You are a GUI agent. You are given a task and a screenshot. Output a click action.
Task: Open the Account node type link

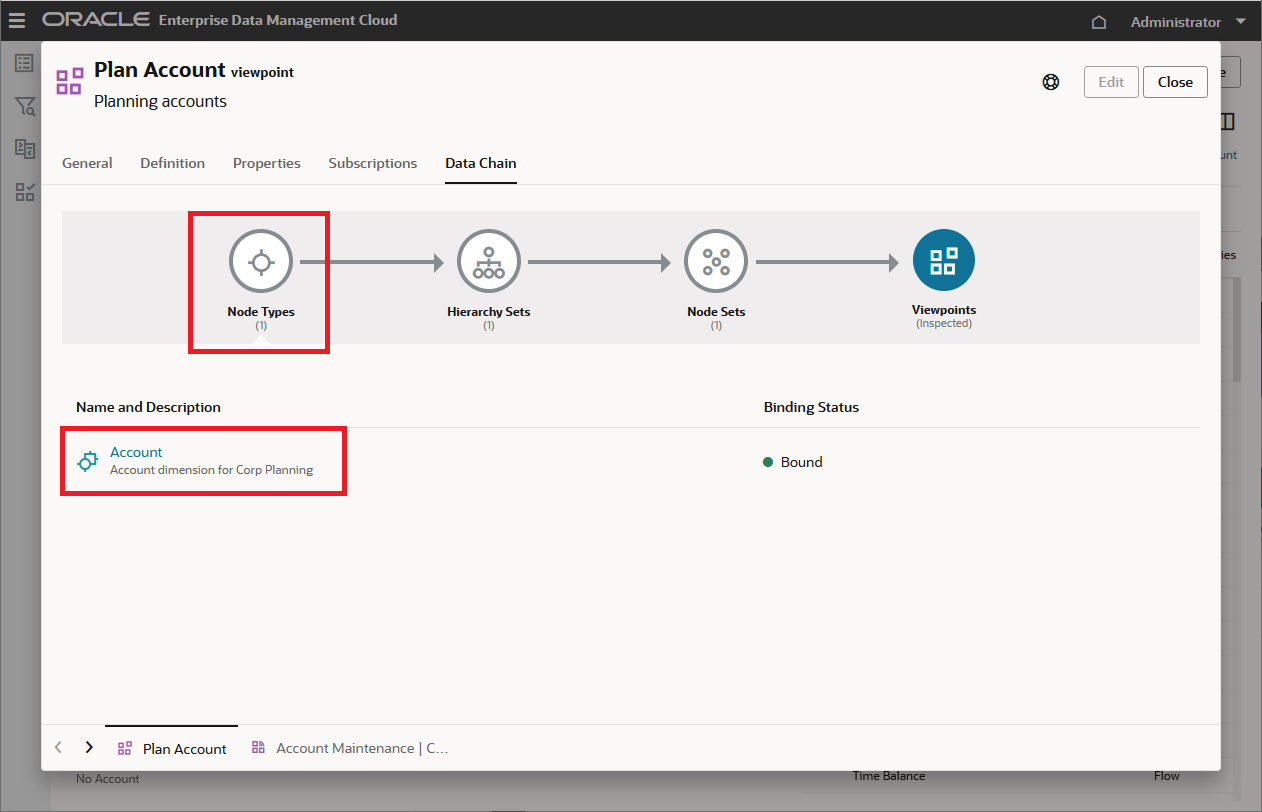[136, 452]
